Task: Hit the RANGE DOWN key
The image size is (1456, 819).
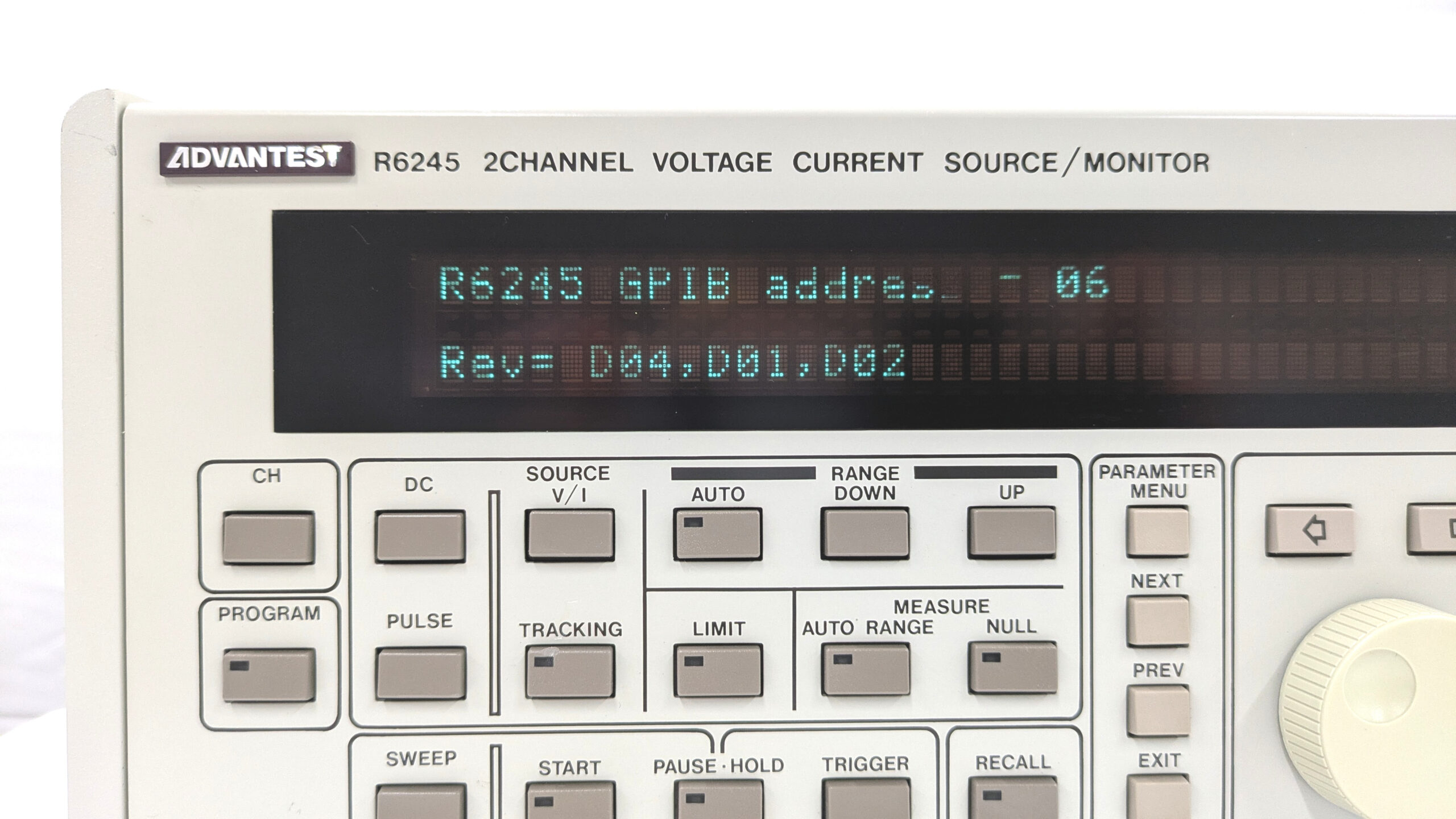Action: (x=864, y=532)
